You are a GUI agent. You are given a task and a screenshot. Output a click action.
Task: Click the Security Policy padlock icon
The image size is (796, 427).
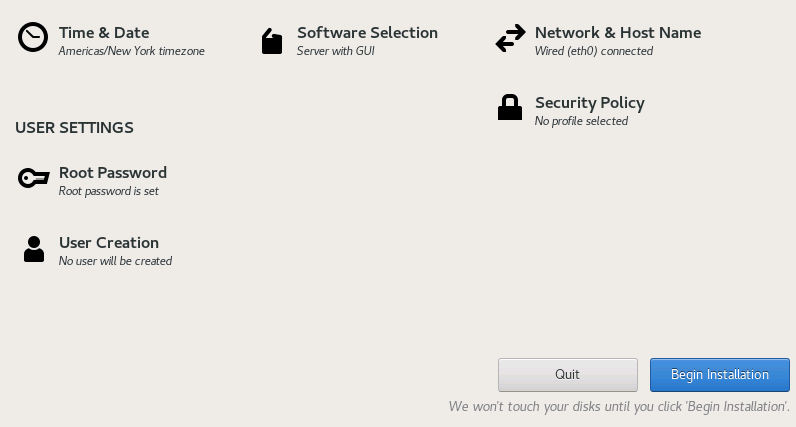510,108
